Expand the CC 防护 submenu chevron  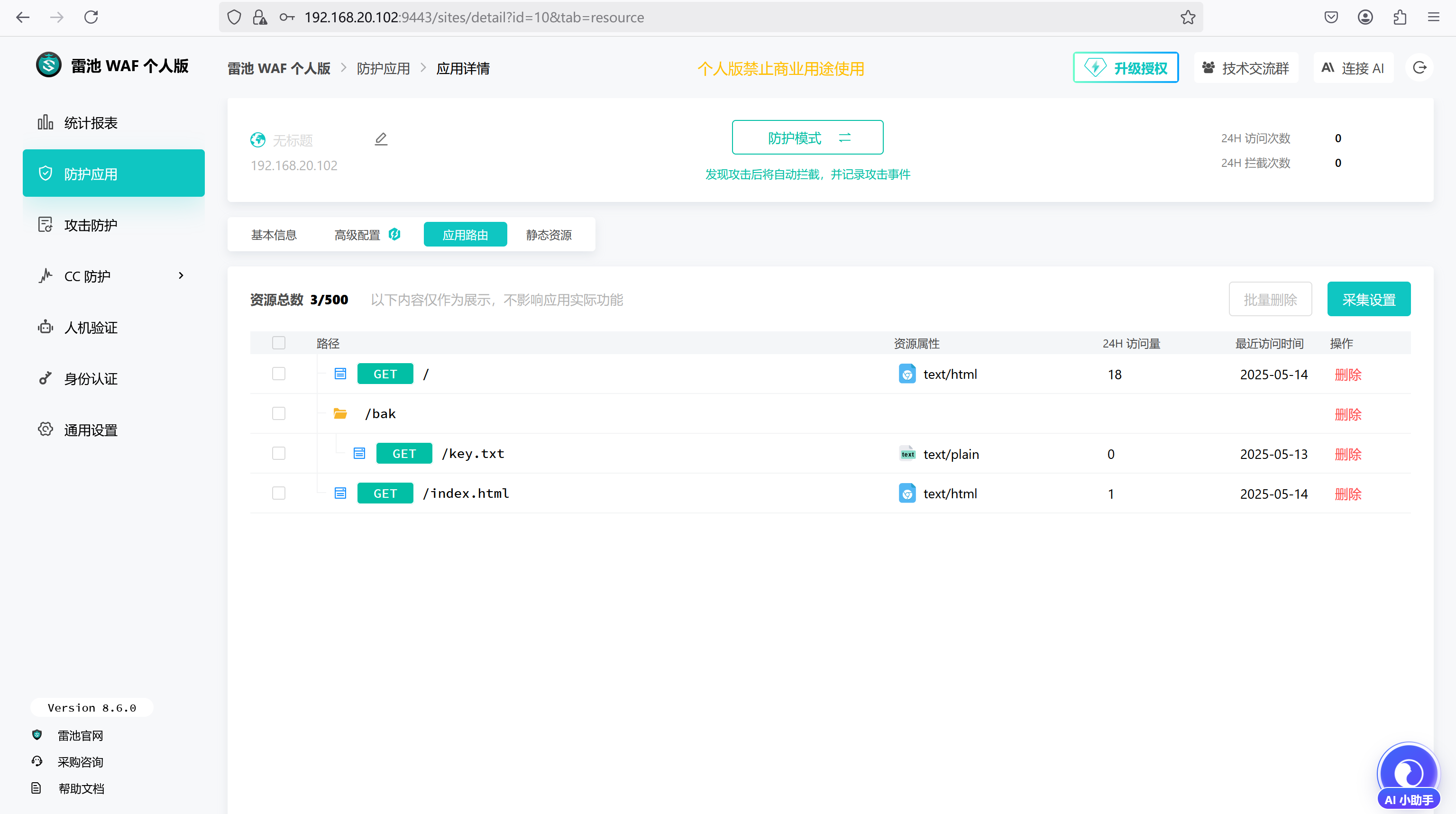click(x=181, y=276)
